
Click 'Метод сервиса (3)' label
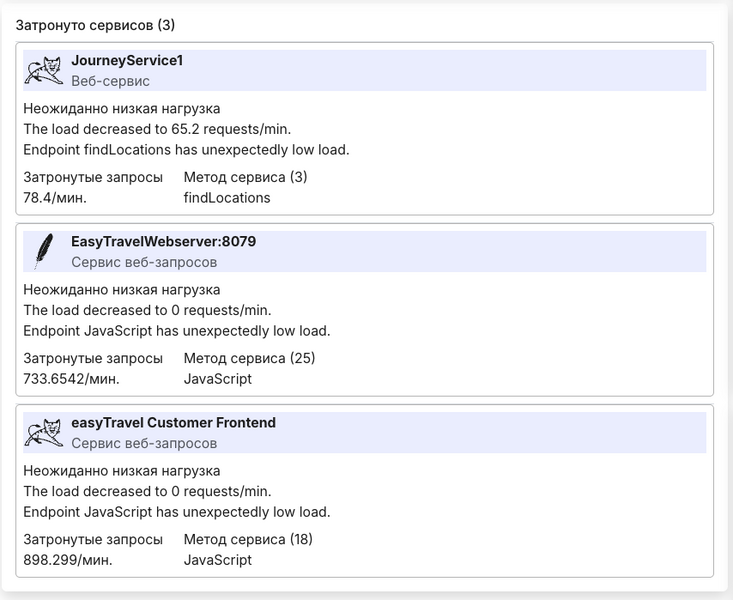point(245,177)
